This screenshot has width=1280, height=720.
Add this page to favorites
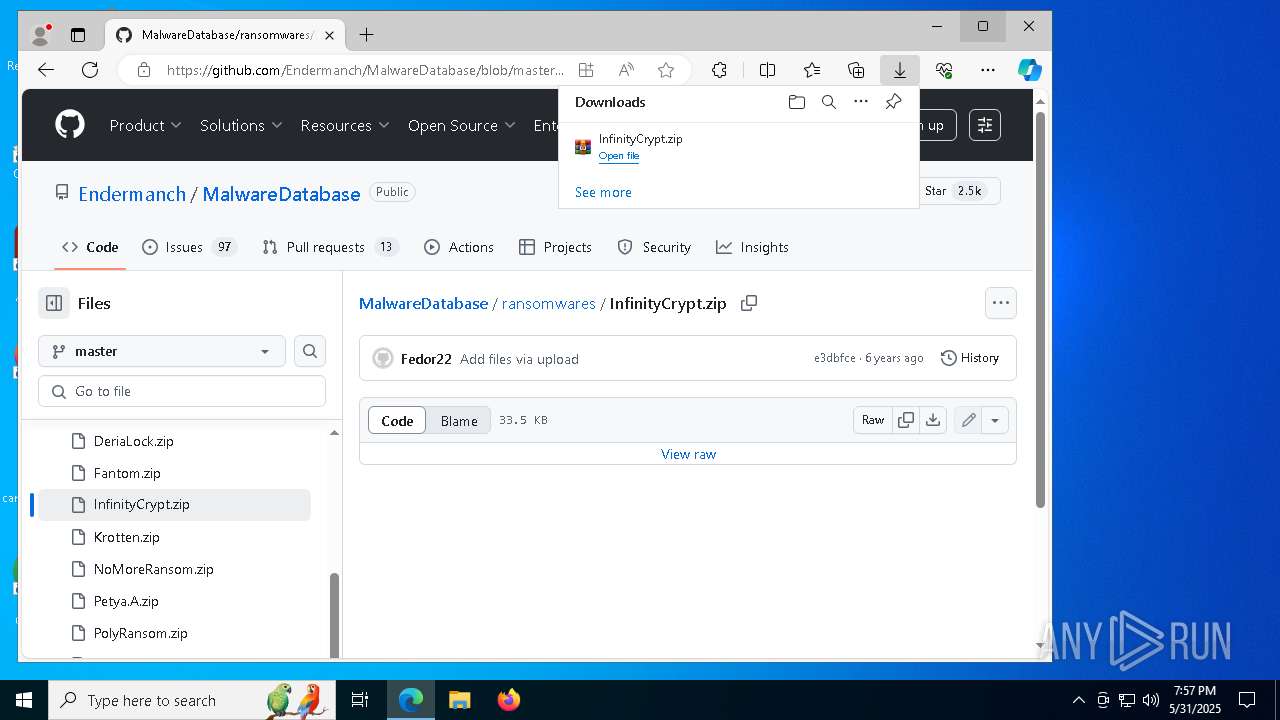pyautogui.click(x=666, y=70)
